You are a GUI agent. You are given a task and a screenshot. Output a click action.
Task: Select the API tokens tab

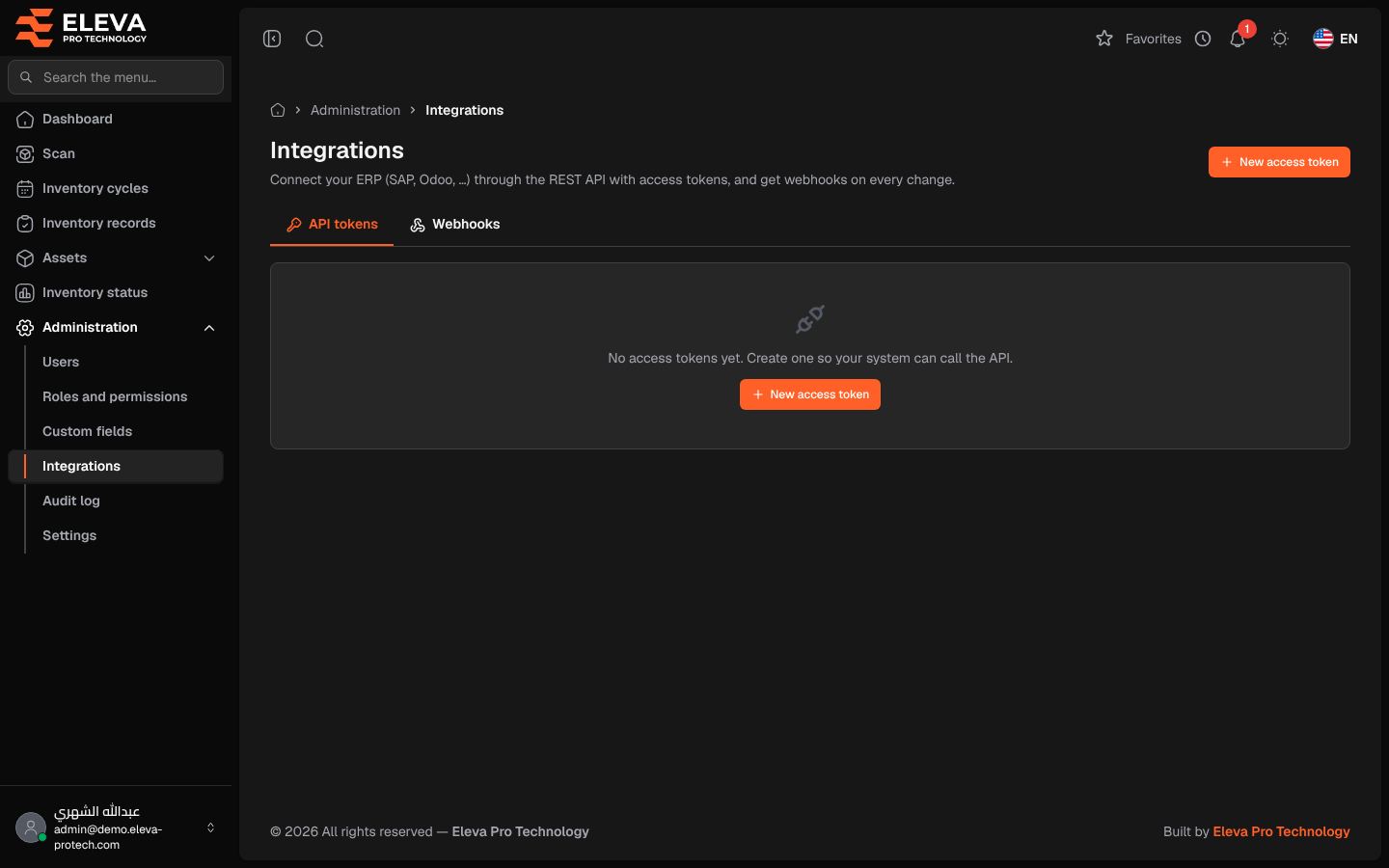(332, 224)
